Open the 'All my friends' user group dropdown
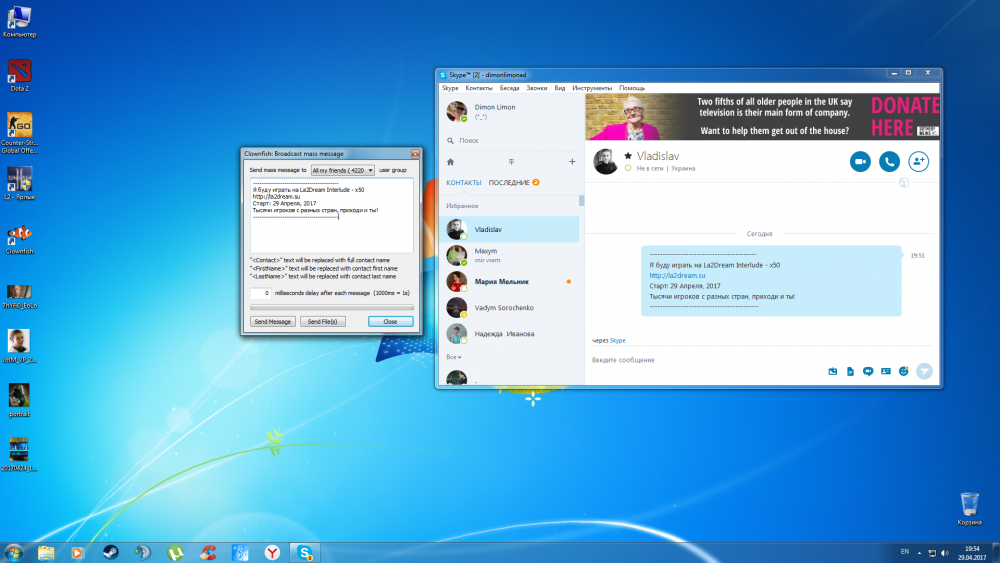 coord(342,171)
